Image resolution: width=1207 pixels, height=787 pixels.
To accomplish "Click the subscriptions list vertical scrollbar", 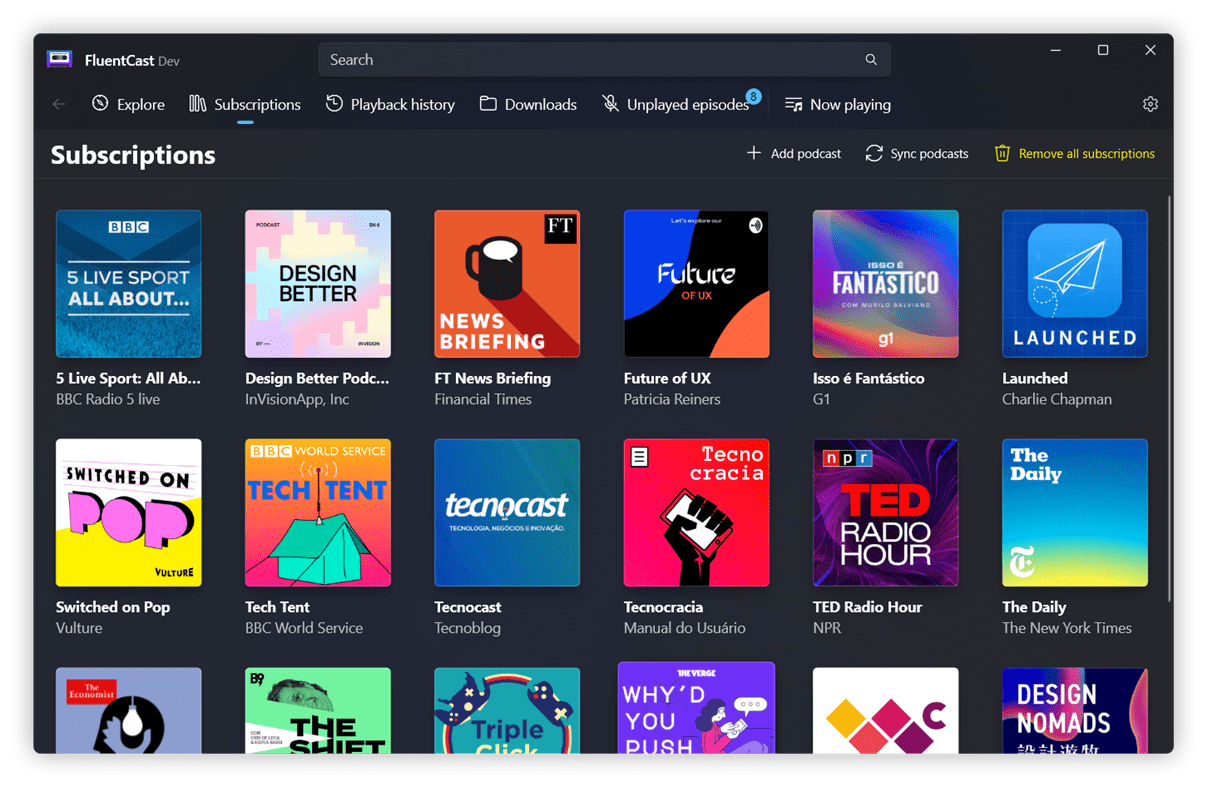I will click(1169, 400).
